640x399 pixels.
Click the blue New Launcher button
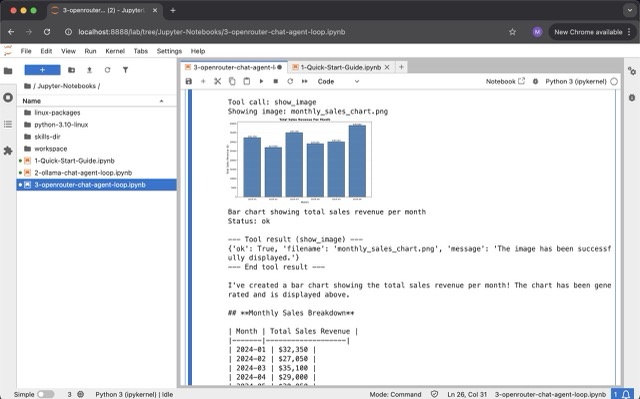(42, 70)
